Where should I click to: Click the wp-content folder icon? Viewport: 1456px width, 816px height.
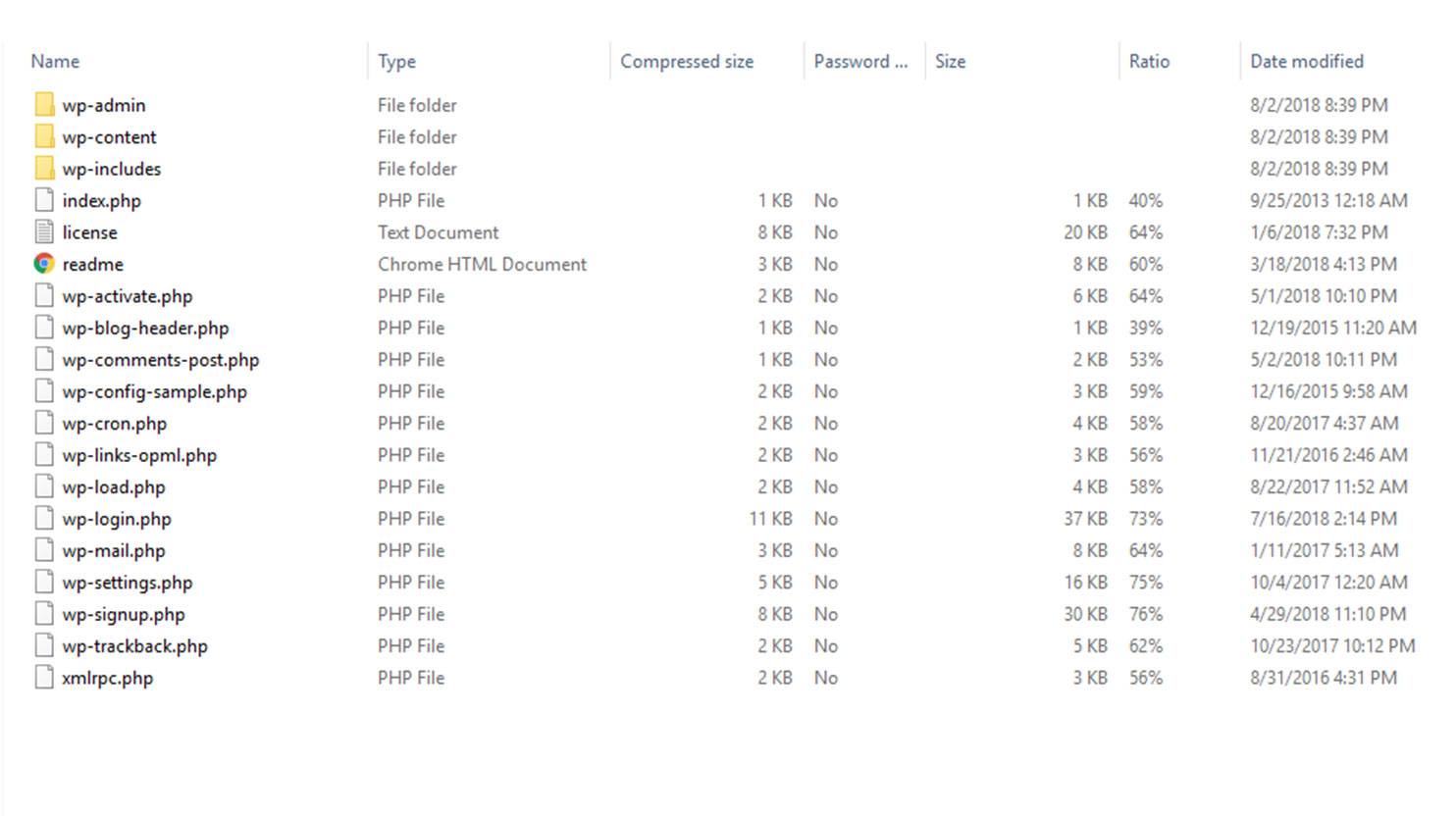tap(44, 136)
